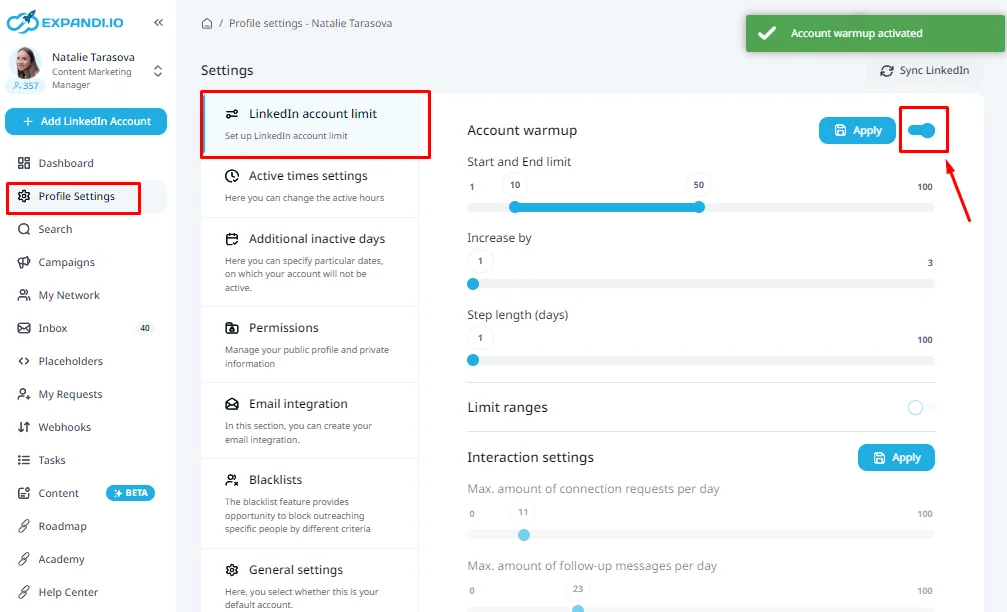Click the Expandi.io logo
This screenshot has height=612, width=1007.
click(x=65, y=22)
